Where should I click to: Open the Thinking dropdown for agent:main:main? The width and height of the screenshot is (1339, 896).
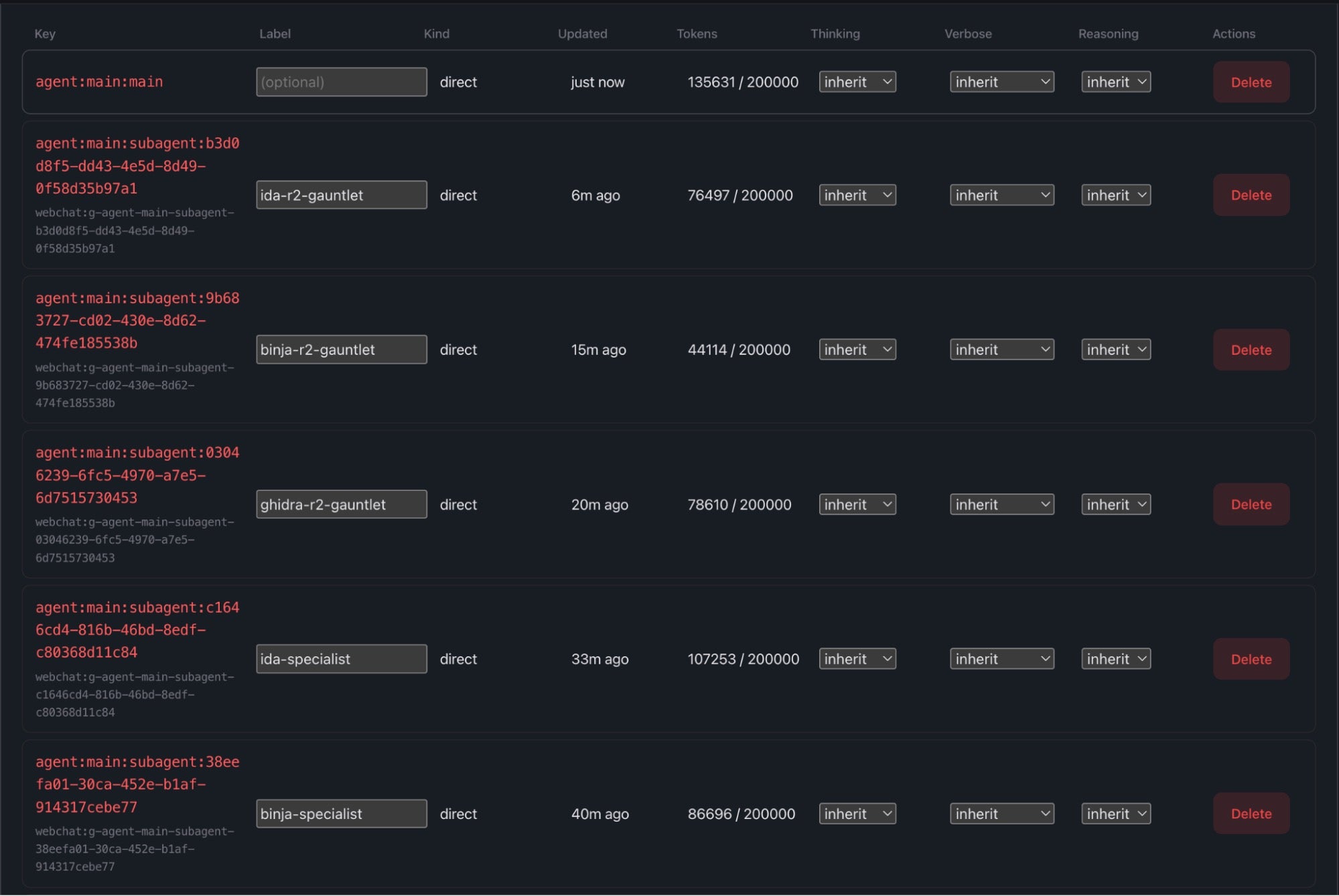point(857,82)
